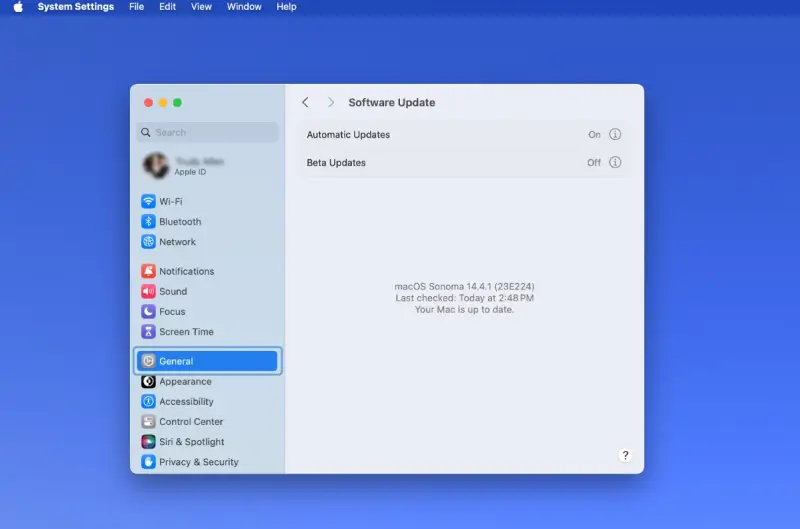The height and width of the screenshot is (529, 800).
Task: Select Screen Time label in sidebar
Action: tap(186, 332)
